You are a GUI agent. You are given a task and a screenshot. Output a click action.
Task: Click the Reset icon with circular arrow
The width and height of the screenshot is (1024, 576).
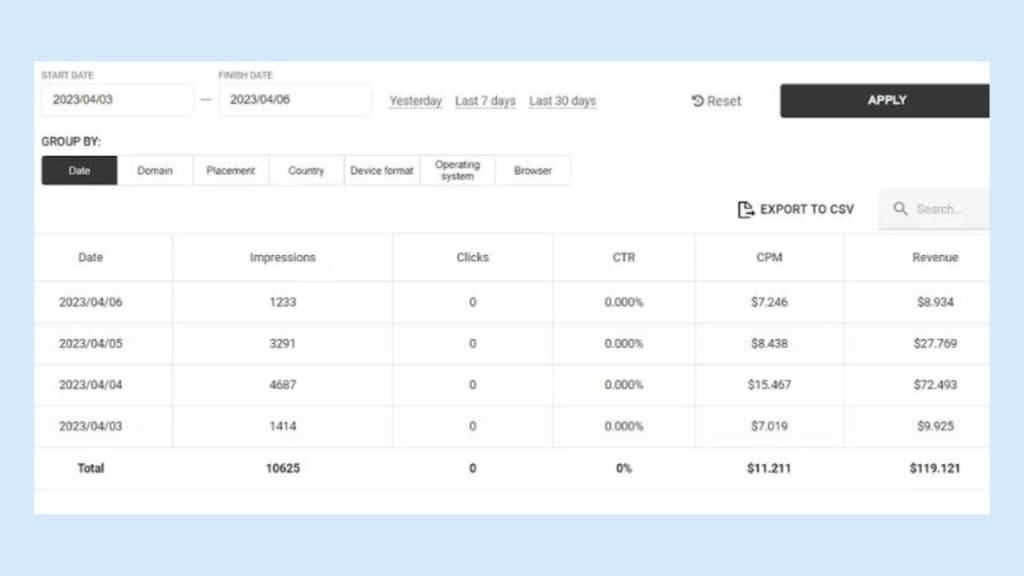click(698, 101)
